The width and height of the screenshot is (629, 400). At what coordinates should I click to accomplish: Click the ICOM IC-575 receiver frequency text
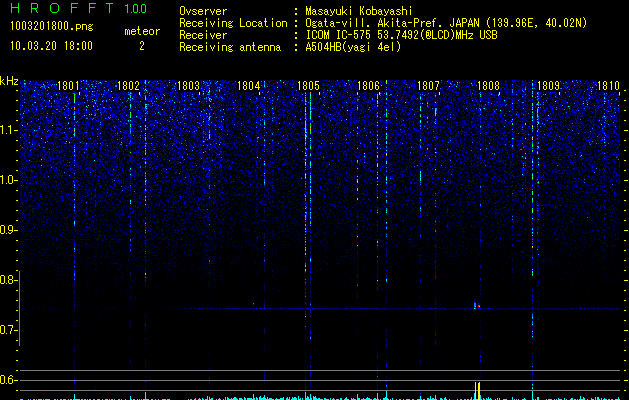click(401, 35)
